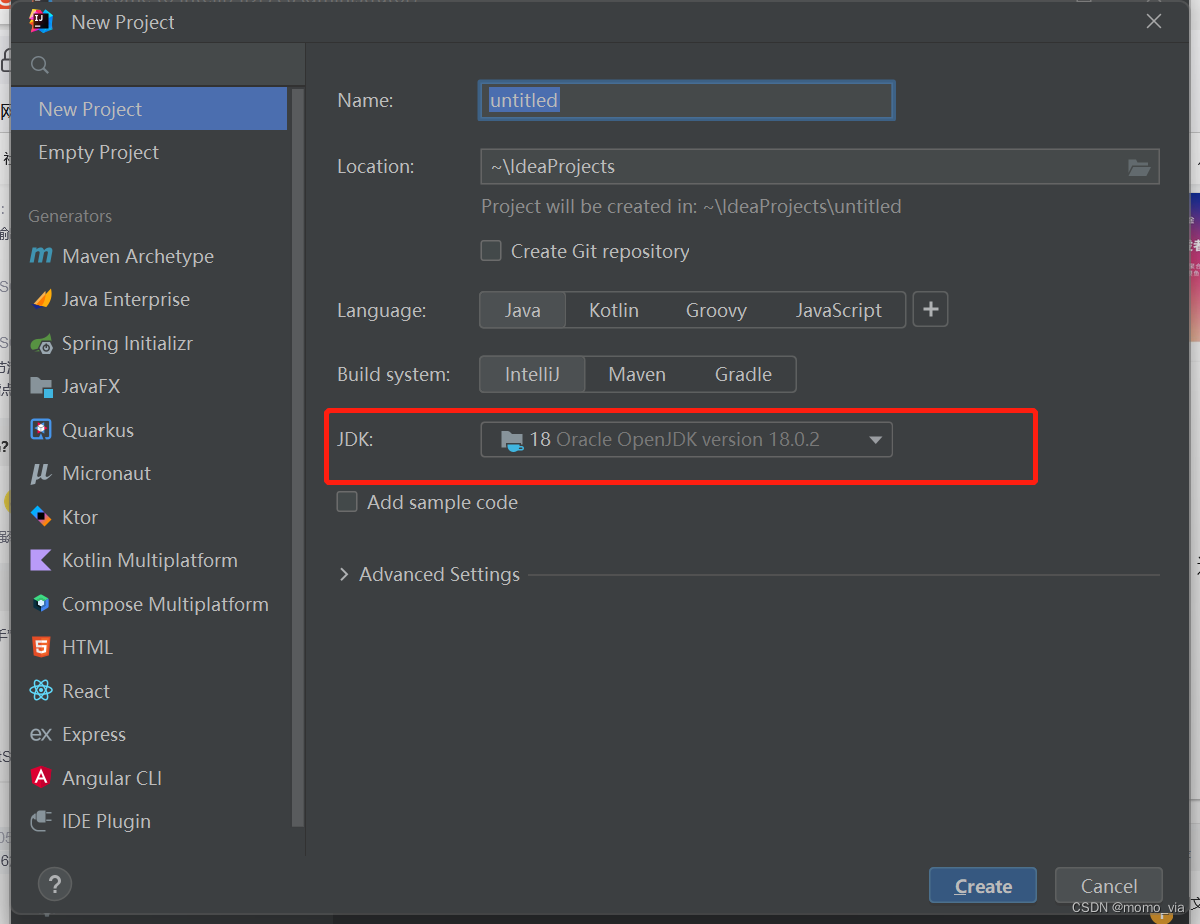The width and height of the screenshot is (1200, 924).
Task: Open the Location folder browse icon
Action: [x=1139, y=167]
